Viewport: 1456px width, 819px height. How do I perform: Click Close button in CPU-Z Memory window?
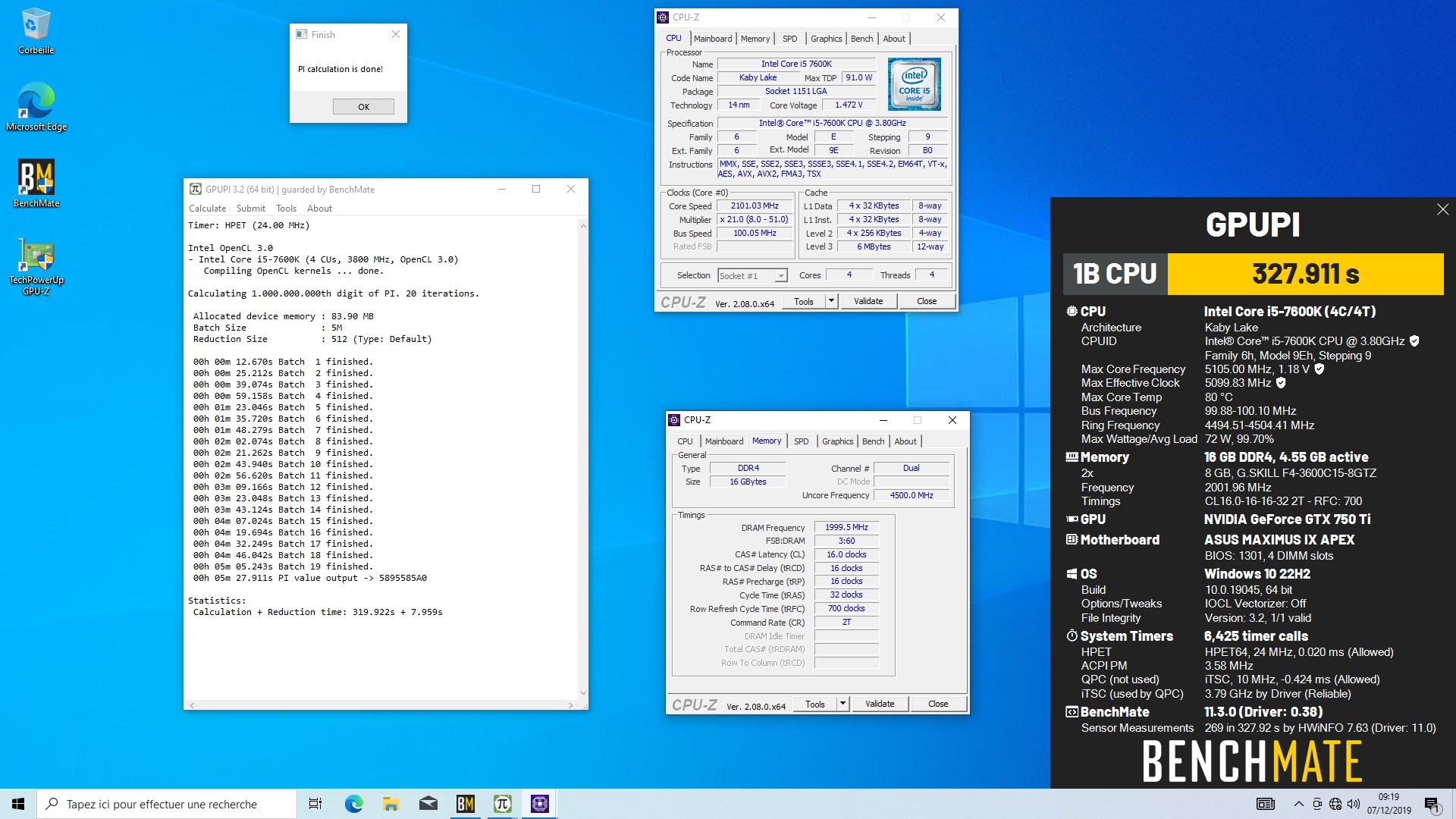(x=938, y=704)
